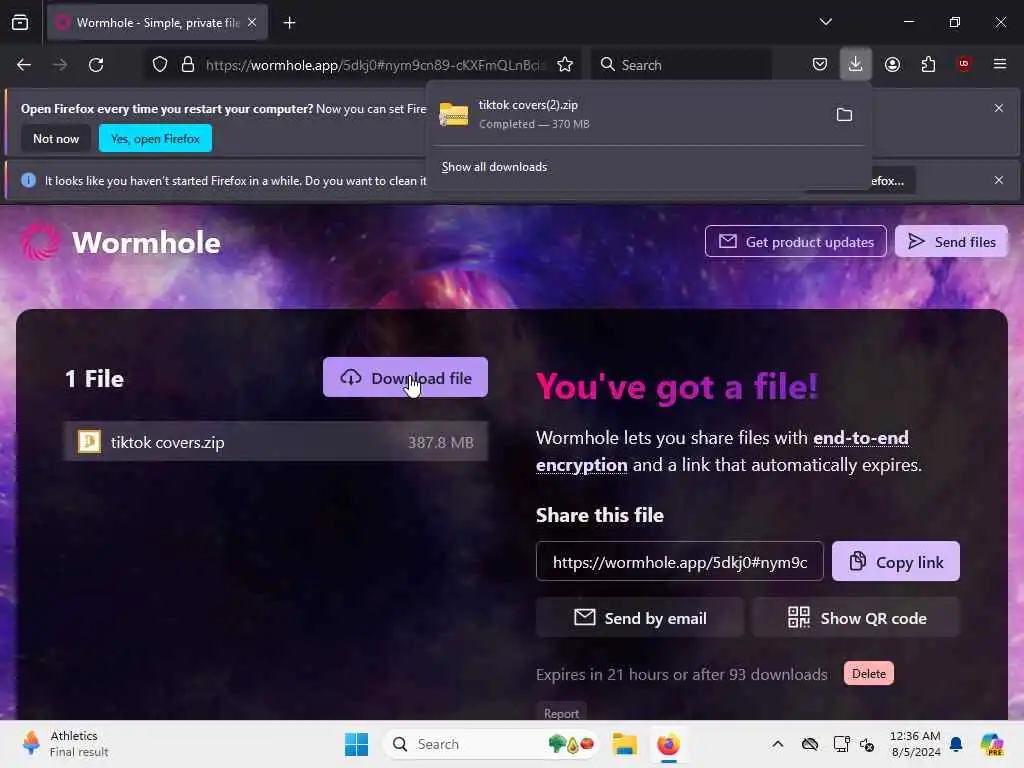Open File Explorer from taskbar
Viewport: 1024px width, 768px height.
point(624,744)
